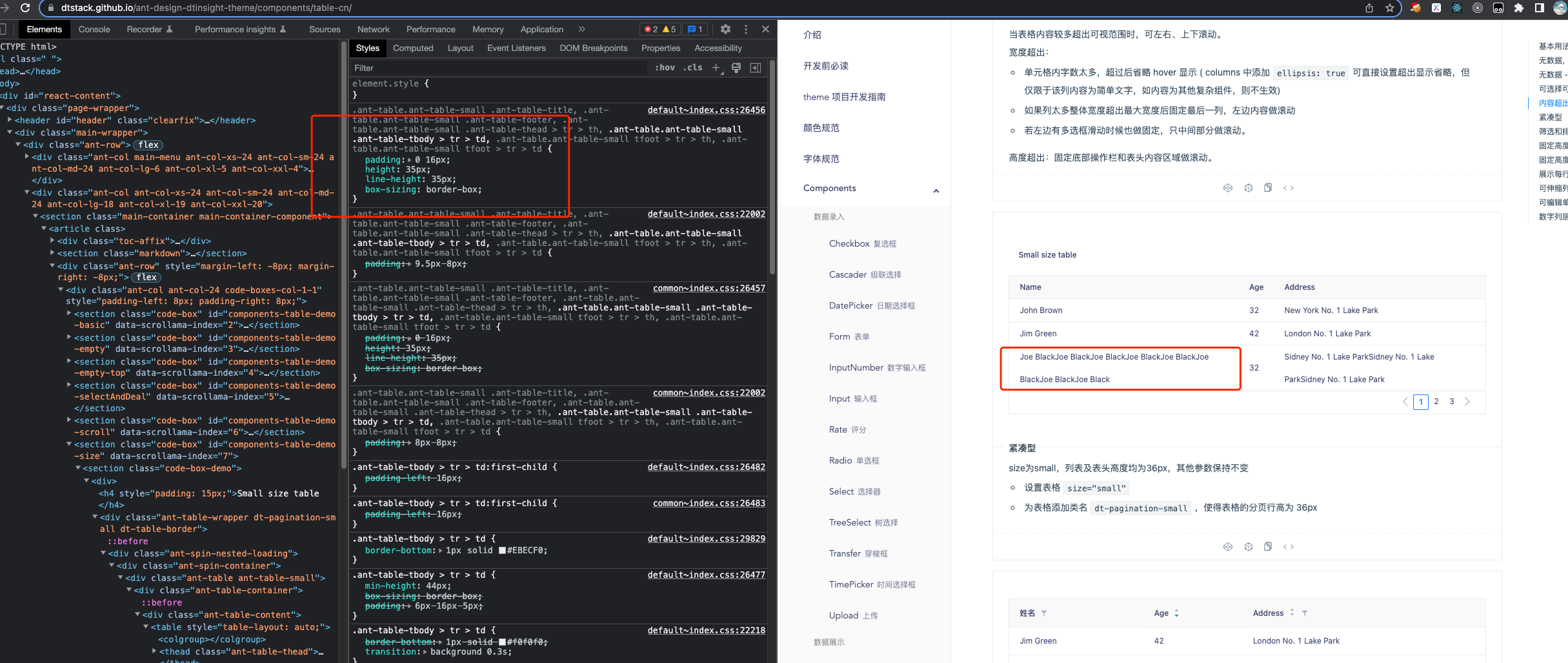Open the Issues panel via the speech-bubble icon

coord(693,29)
